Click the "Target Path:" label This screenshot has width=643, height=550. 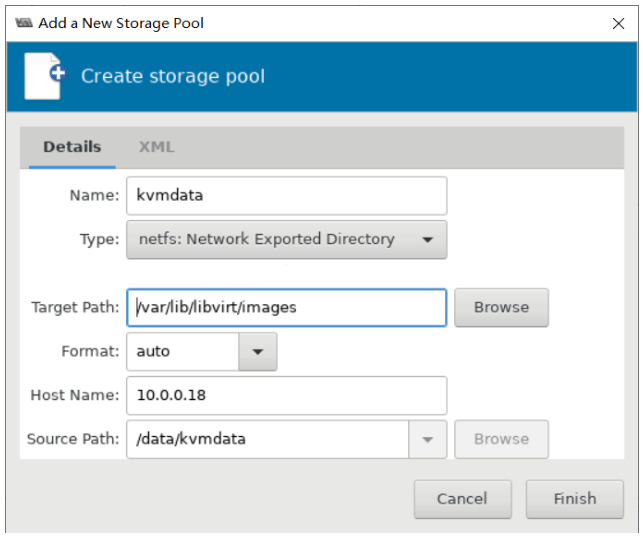(x=75, y=308)
